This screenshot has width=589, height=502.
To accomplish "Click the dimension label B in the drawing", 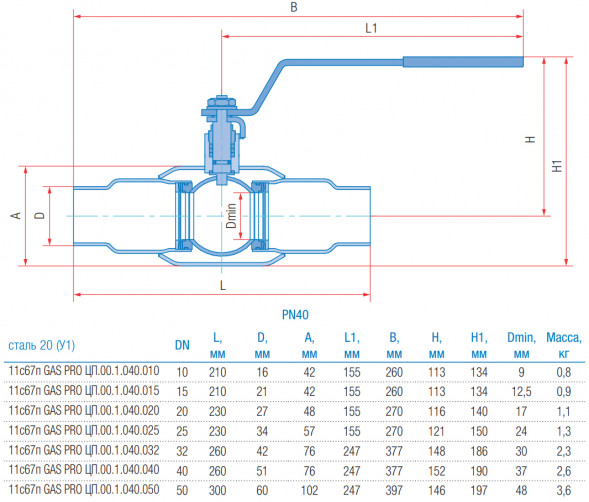I will [x=294, y=7].
